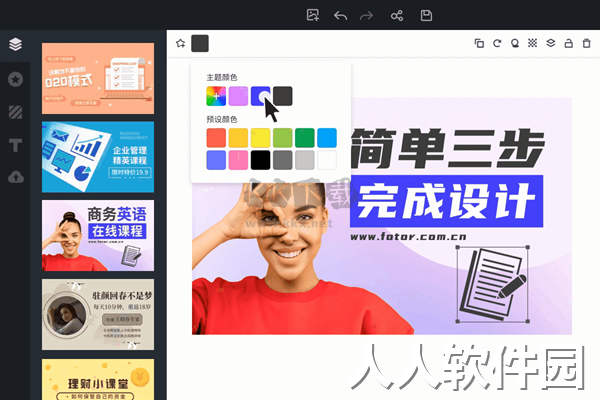Select the Text tool in sidebar
This screenshot has height=400, width=600.
[15, 145]
